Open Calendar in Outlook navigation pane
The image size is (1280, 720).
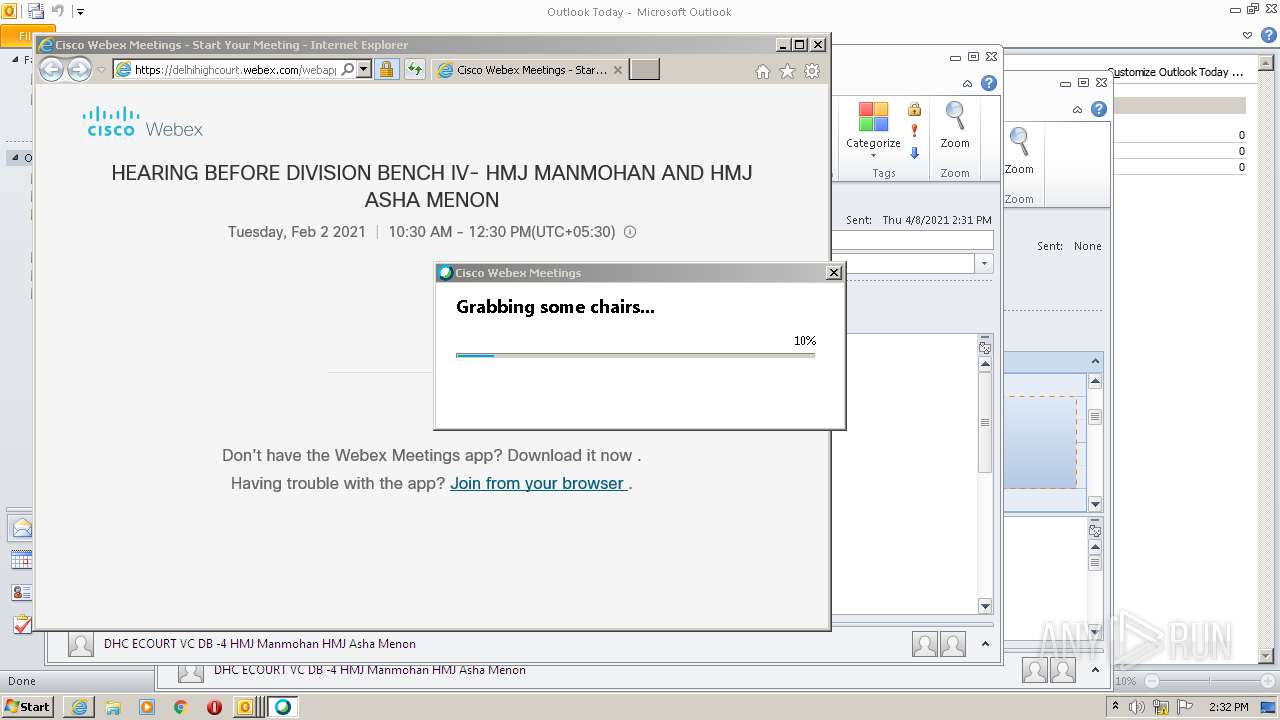pyautogui.click(x=21, y=560)
